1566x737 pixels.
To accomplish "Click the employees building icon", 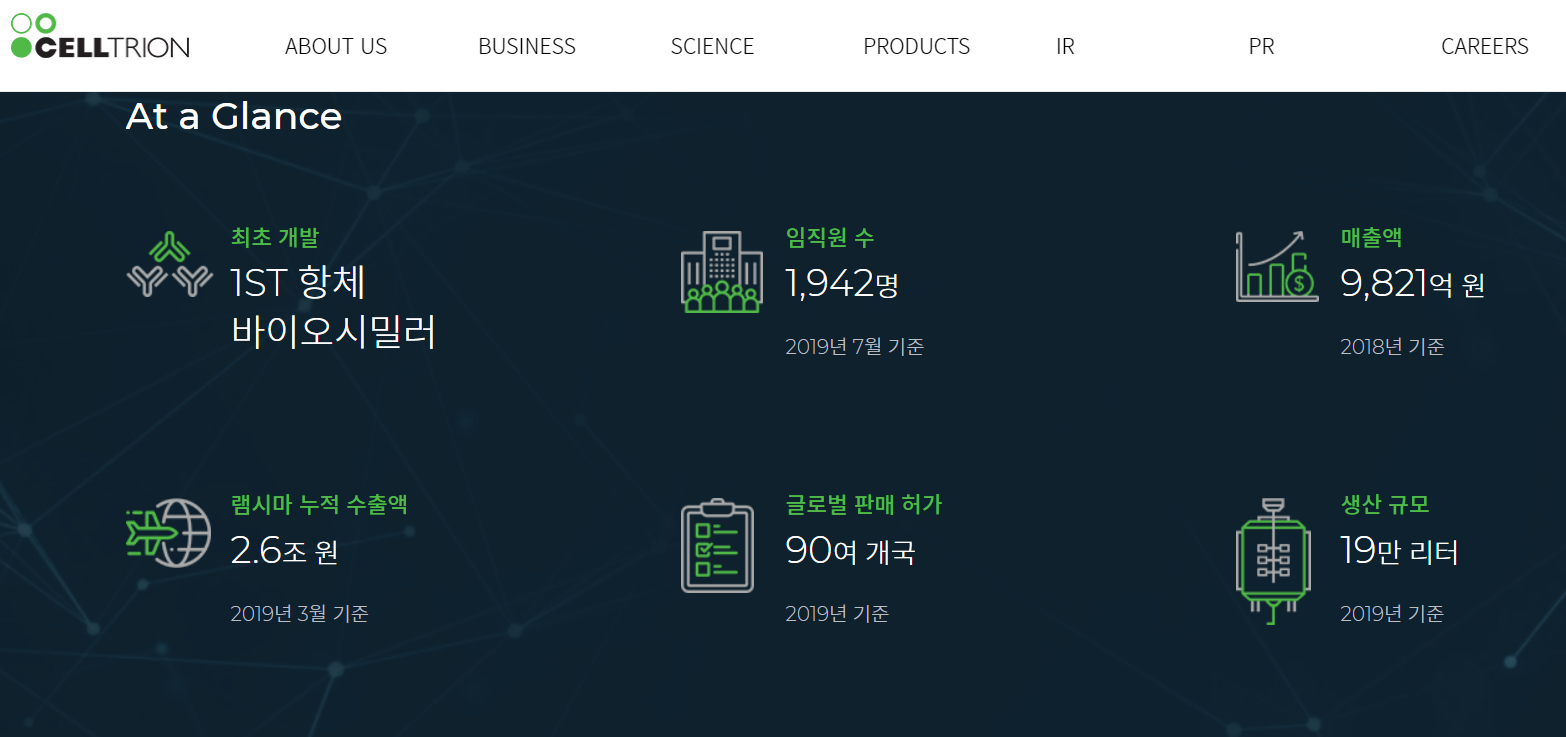I will point(721,272).
